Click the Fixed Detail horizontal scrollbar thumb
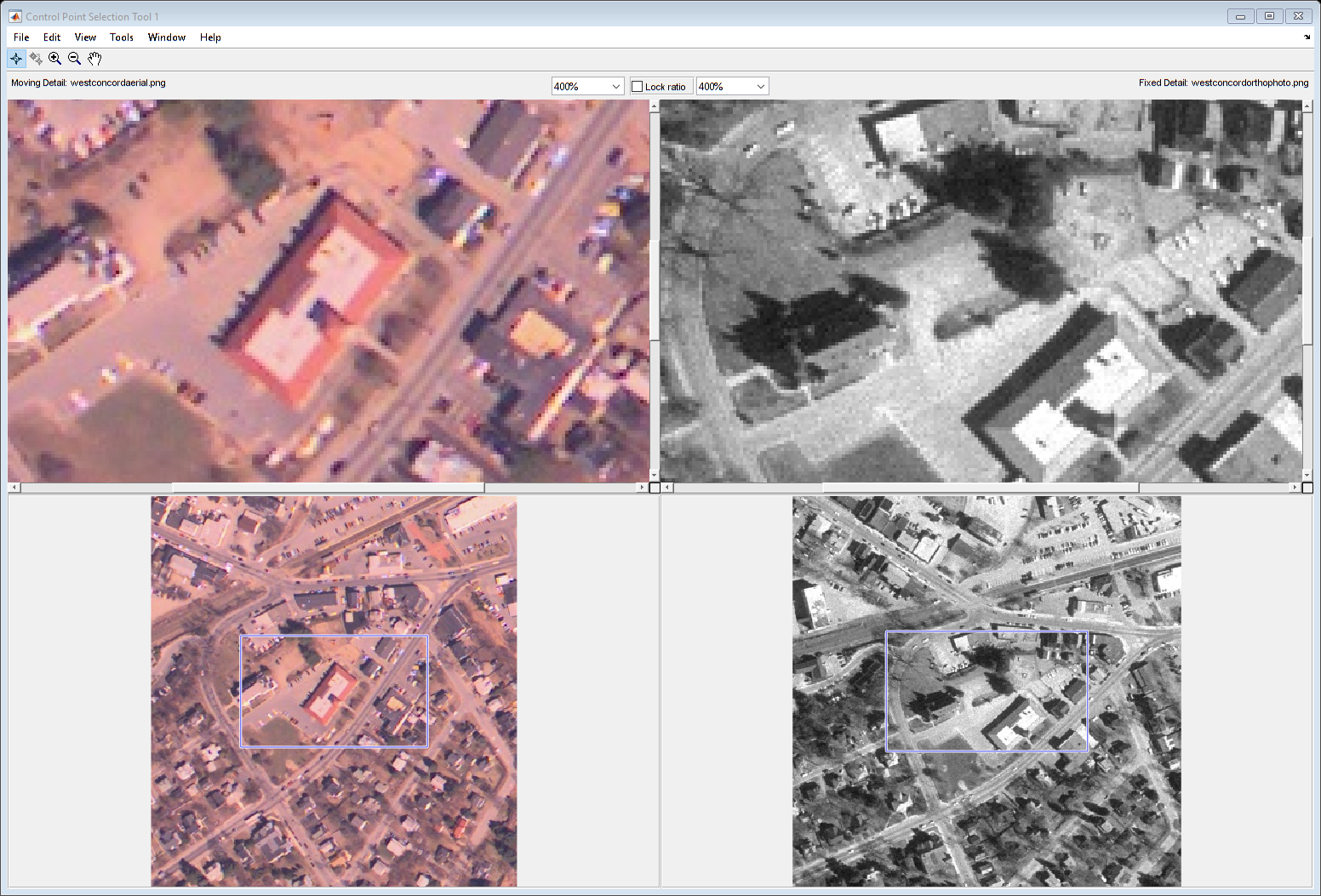The width and height of the screenshot is (1321, 896). point(981,488)
